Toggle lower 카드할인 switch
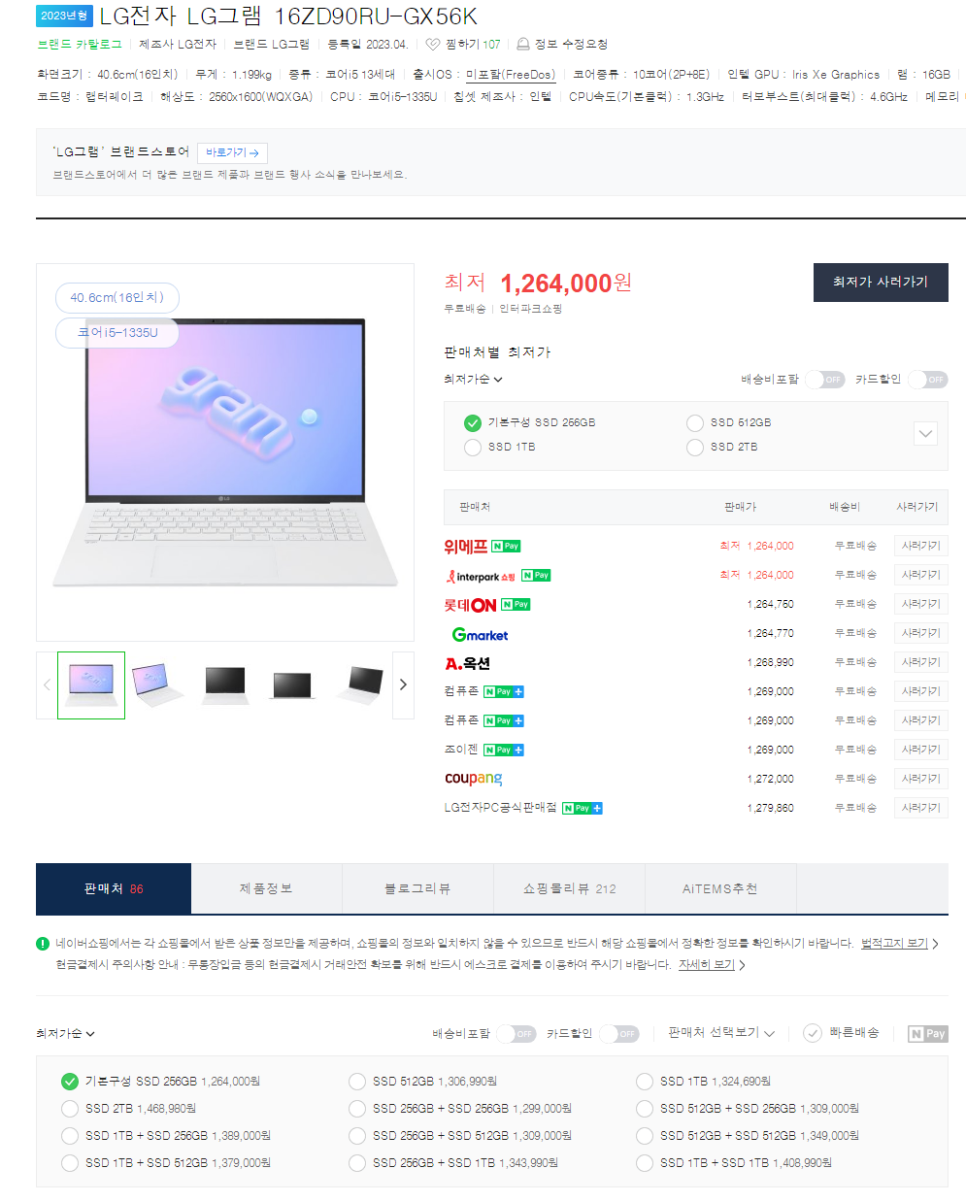This screenshot has width=966, height=1202. tap(620, 1033)
